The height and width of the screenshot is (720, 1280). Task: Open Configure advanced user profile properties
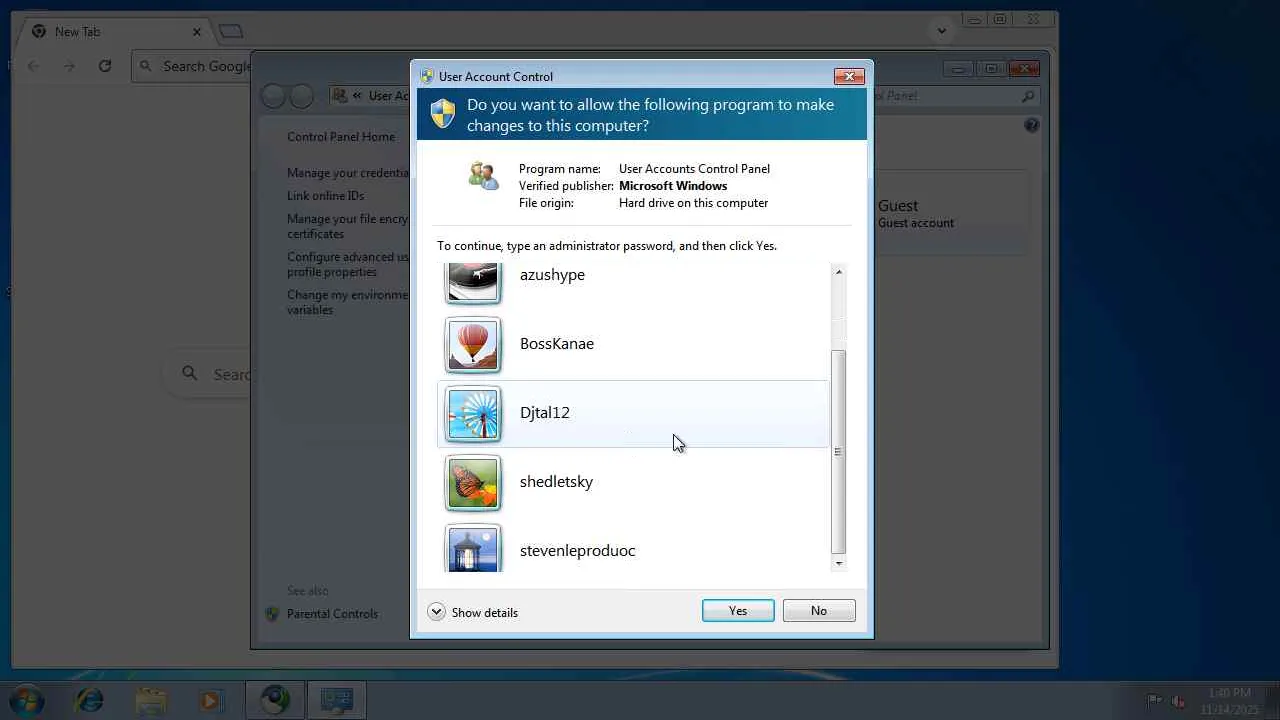click(x=348, y=264)
